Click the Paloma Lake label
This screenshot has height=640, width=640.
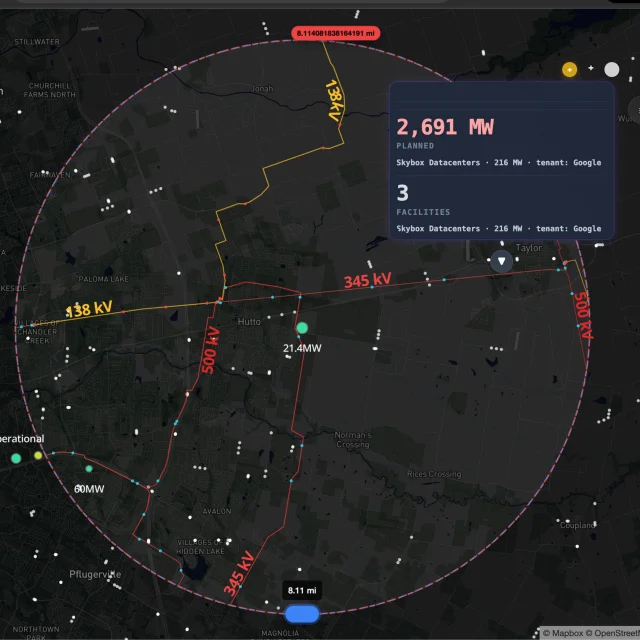click(104, 279)
